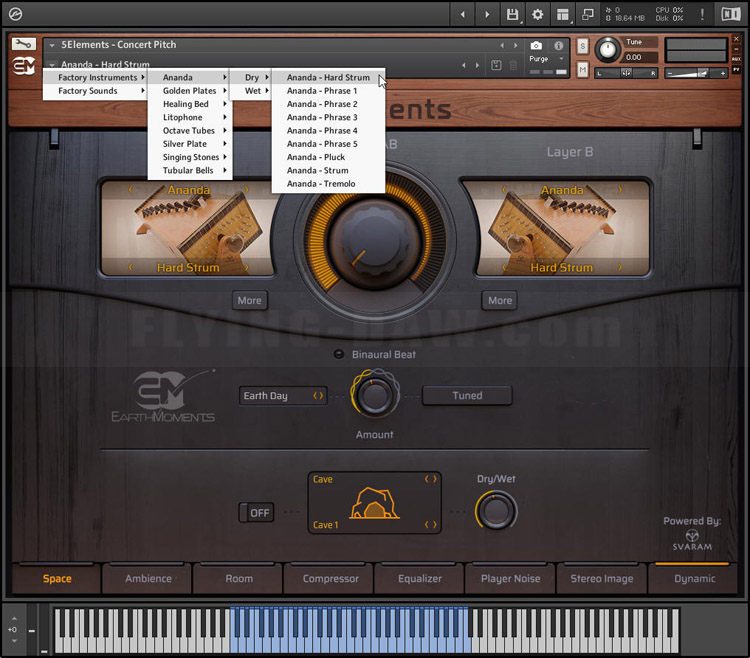Viewport: 750px width, 658px height.
Task: Step to previous snapshot arrow
Action: click(x=463, y=65)
